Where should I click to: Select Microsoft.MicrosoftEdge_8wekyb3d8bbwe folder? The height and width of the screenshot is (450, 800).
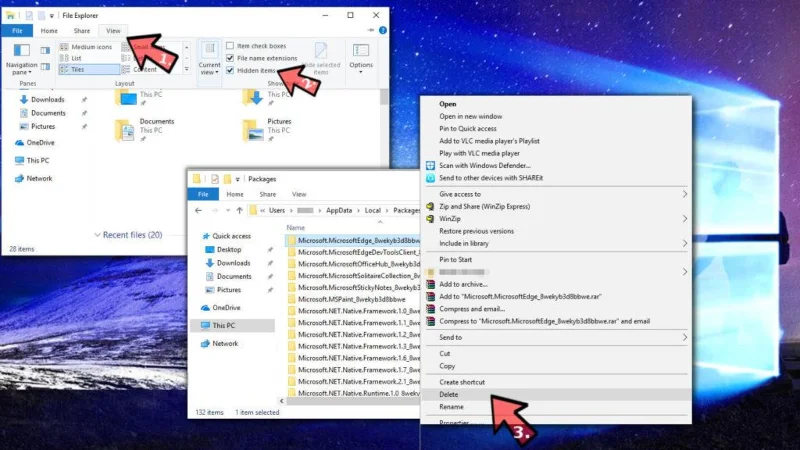point(353,240)
